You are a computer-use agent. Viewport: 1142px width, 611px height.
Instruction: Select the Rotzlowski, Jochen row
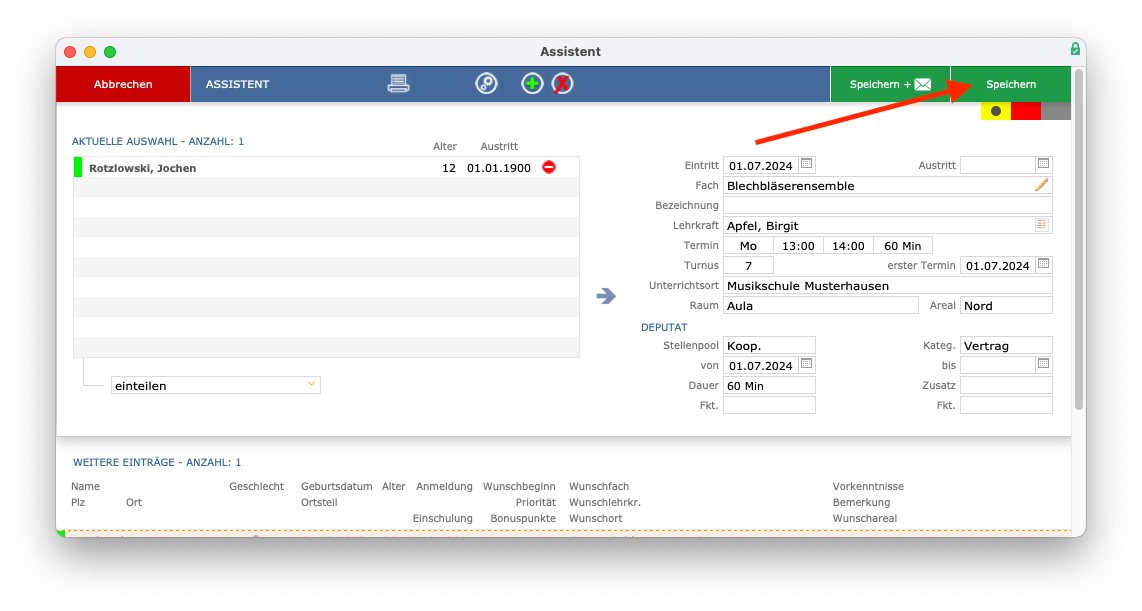(x=326, y=167)
